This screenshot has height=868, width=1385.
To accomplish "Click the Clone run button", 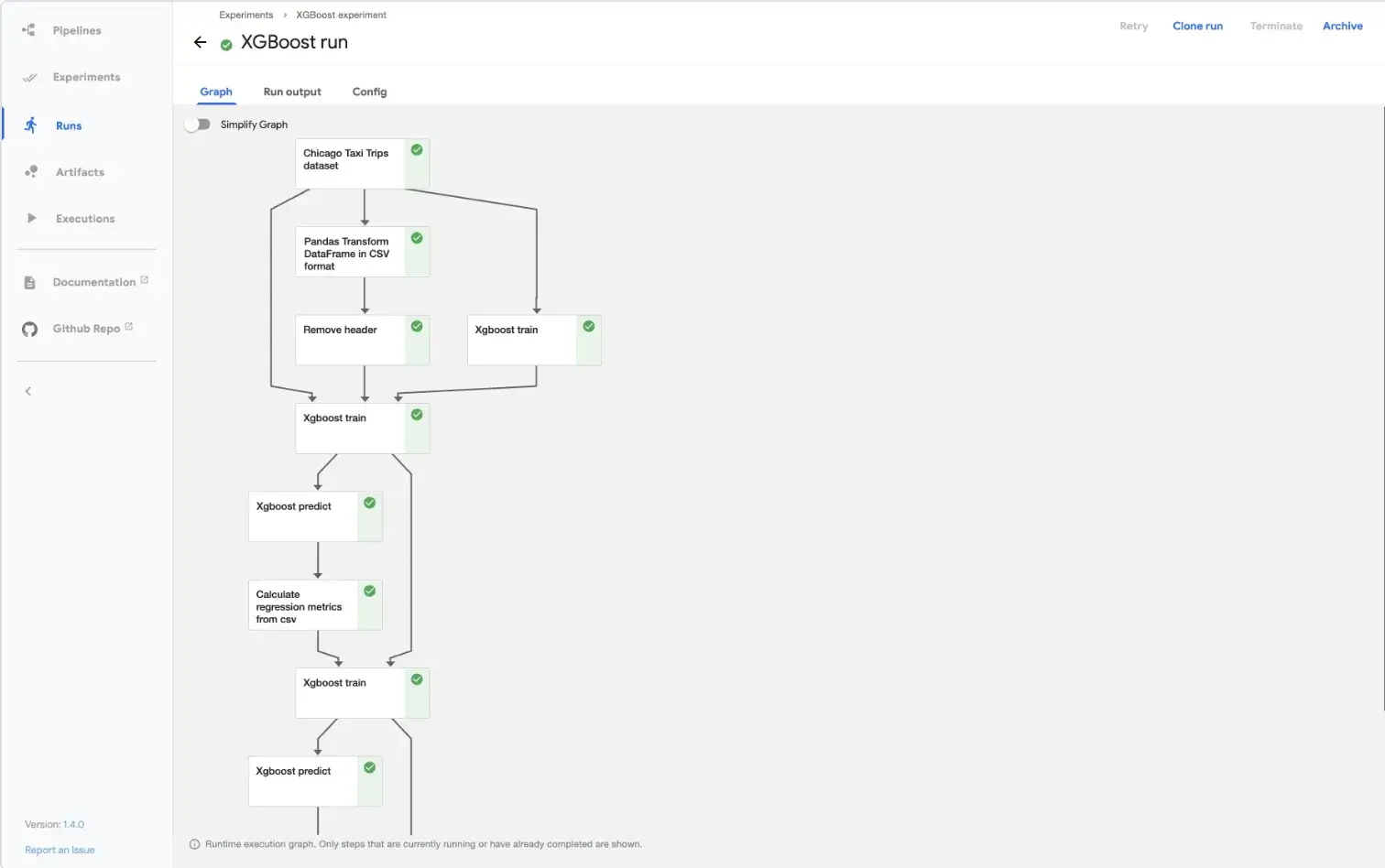I will pyautogui.click(x=1197, y=27).
